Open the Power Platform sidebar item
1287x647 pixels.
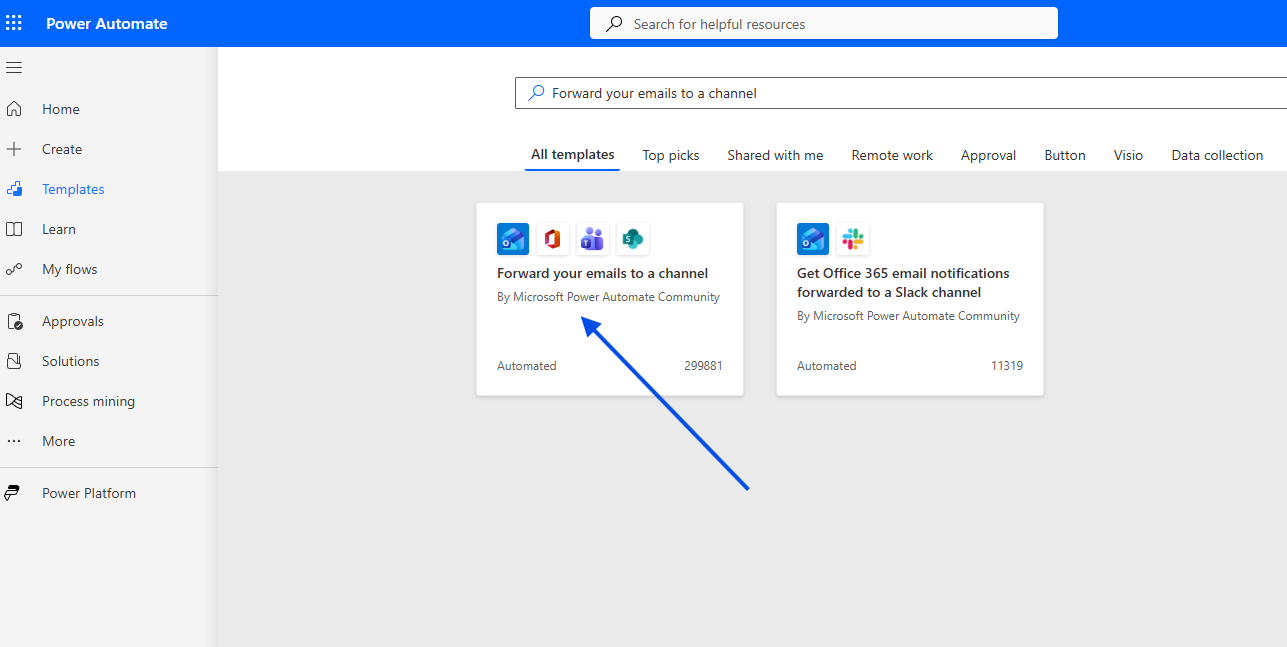coord(88,493)
